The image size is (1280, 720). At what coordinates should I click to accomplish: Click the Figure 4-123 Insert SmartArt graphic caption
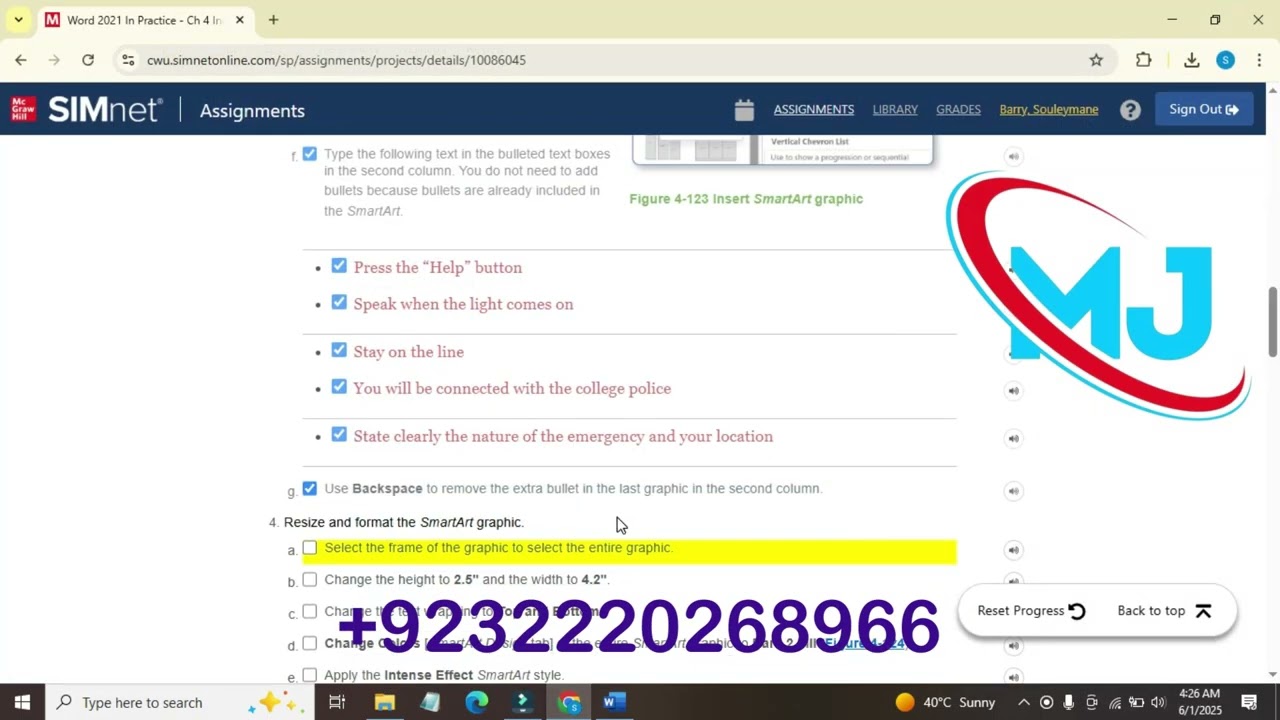tap(746, 199)
